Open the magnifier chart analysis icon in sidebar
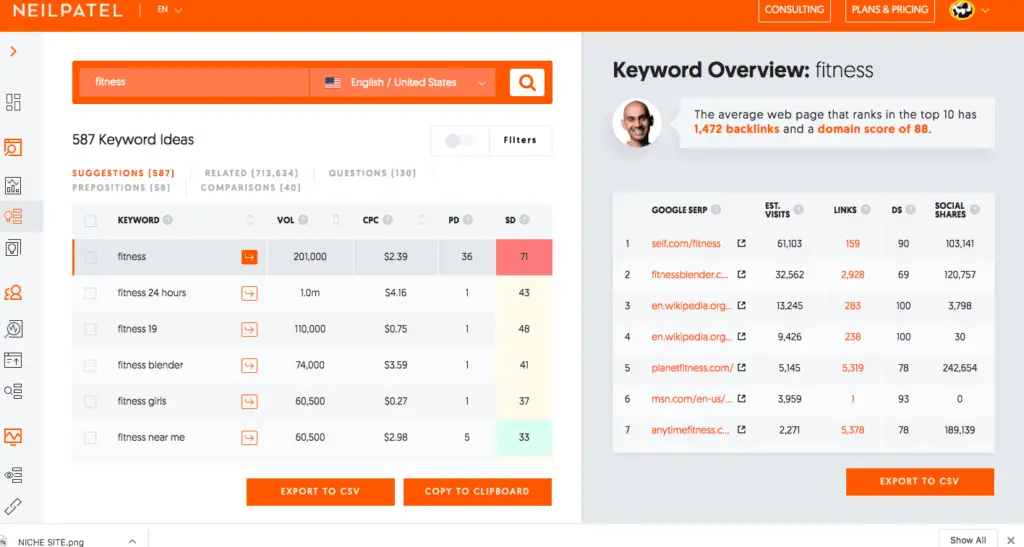The height and width of the screenshot is (547, 1024). pyautogui.click(x=13, y=328)
